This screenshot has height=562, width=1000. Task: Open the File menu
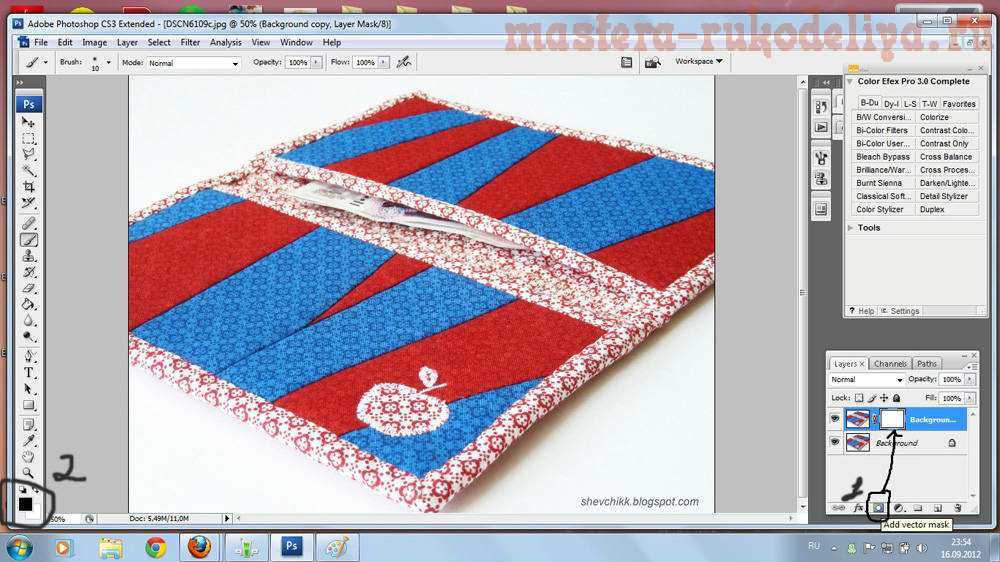click(41, 42)
